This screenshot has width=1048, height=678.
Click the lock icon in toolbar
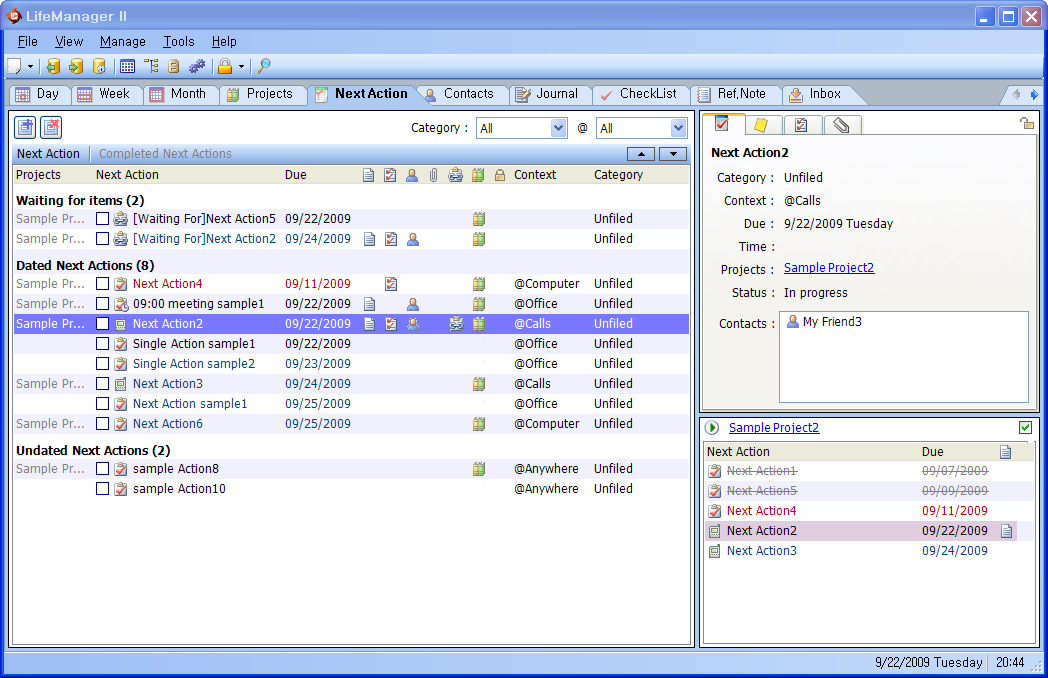click(225, 66)
